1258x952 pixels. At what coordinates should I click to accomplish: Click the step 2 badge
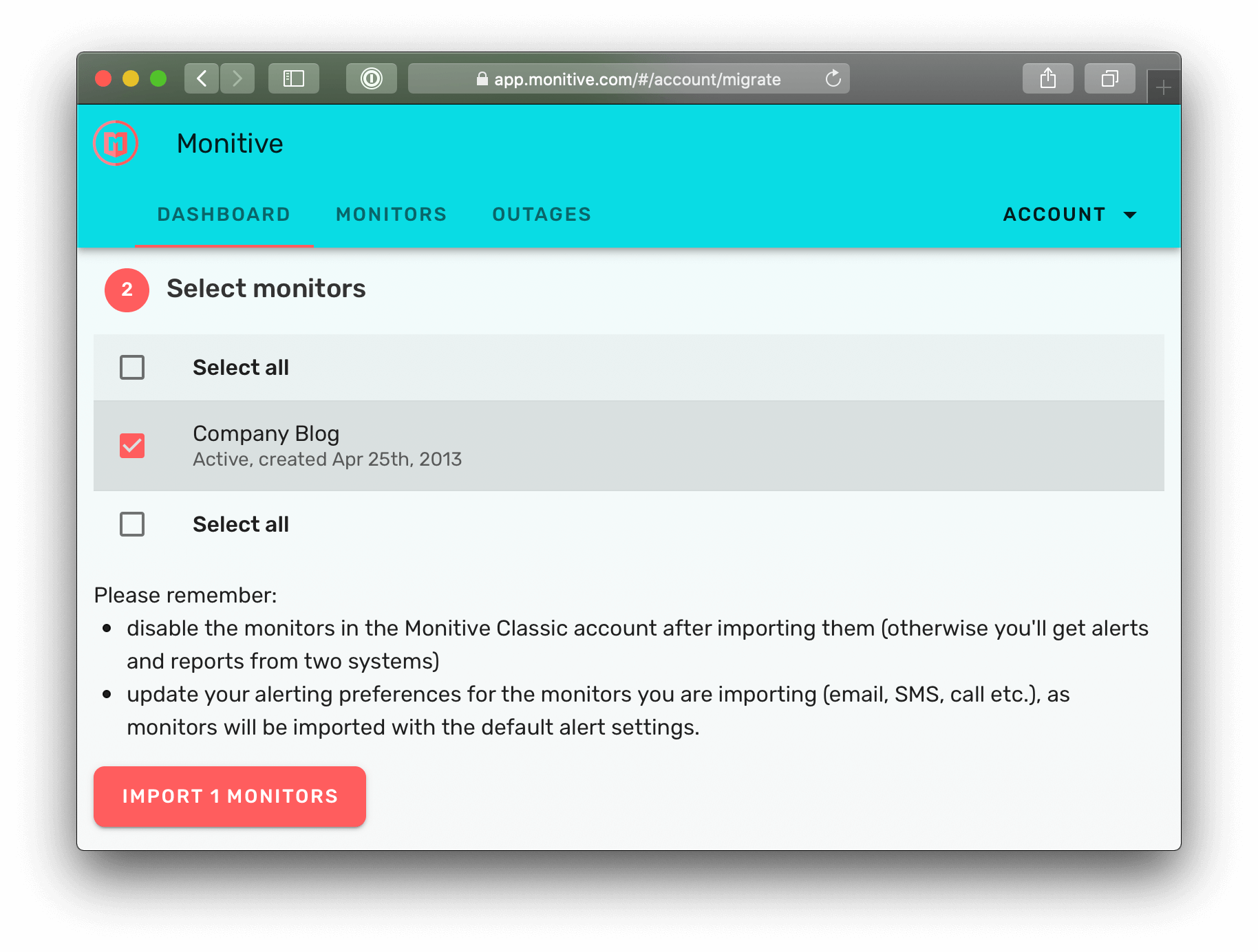click(x=126, y=290)
